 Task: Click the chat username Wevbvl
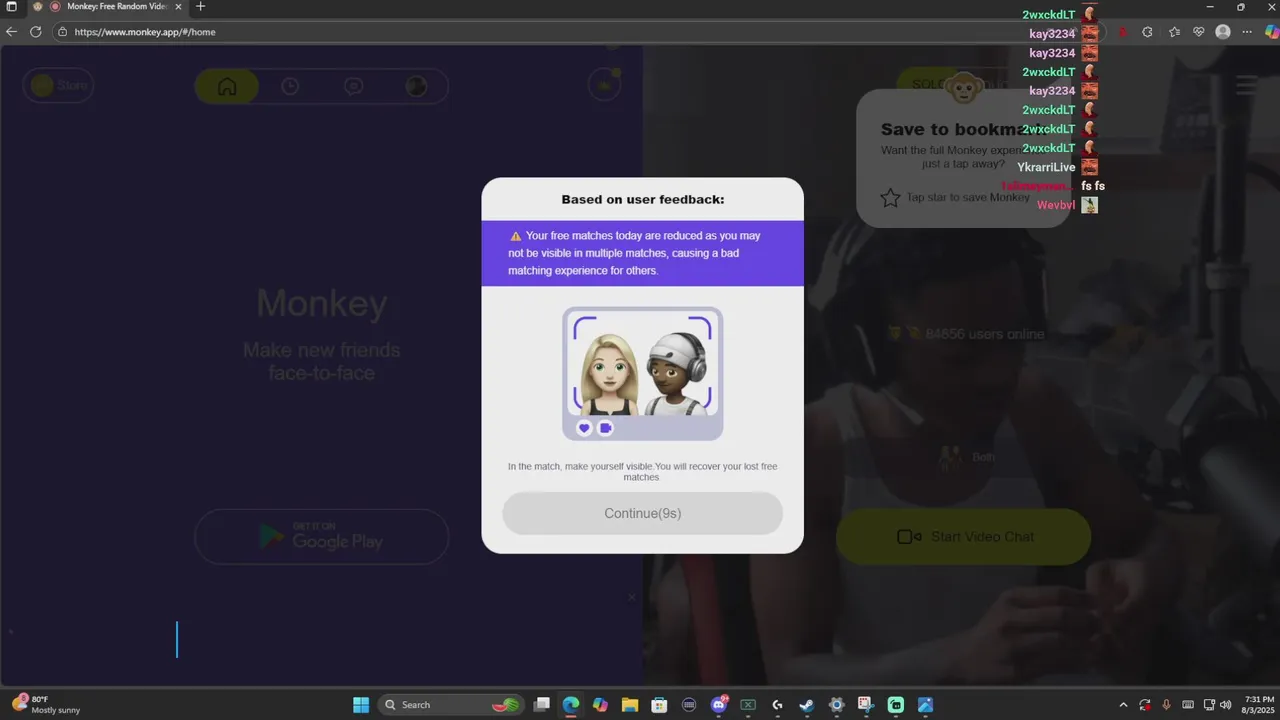[x=1056, y=205]
